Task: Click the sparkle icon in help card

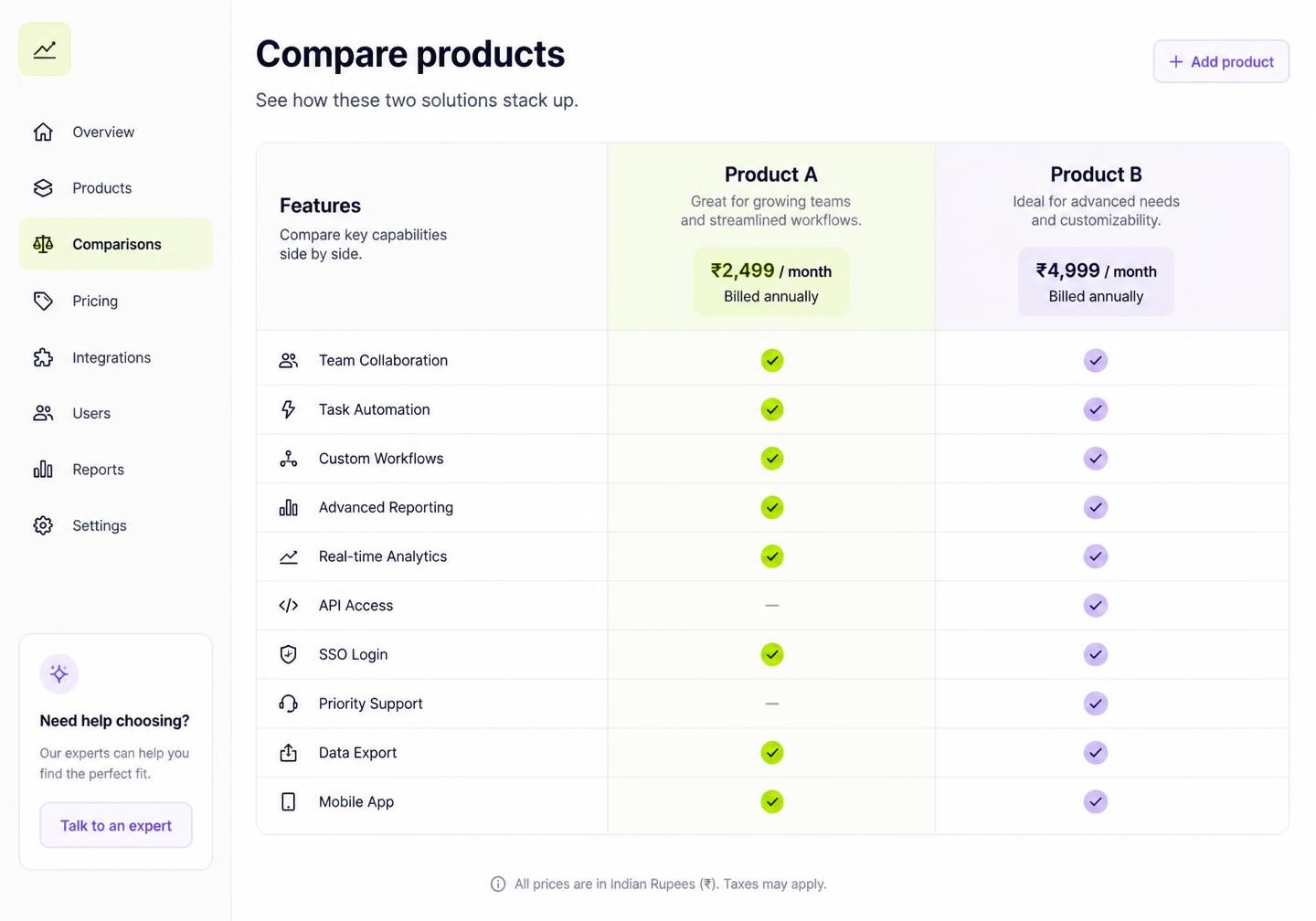Action: coord(59,674)
